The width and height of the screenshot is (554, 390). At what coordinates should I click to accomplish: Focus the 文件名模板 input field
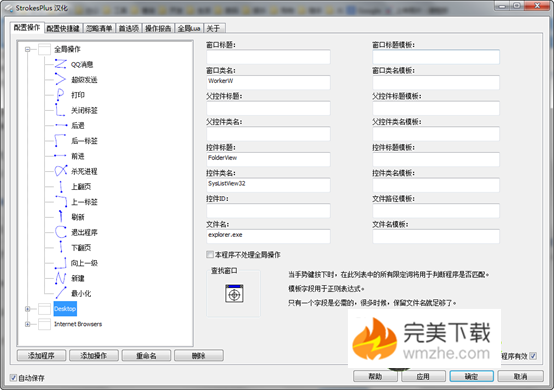tap(436, 236)
